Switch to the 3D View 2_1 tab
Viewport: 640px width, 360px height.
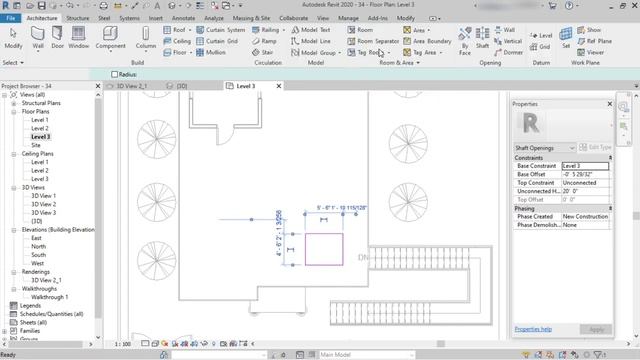click(x=131, y=86)
